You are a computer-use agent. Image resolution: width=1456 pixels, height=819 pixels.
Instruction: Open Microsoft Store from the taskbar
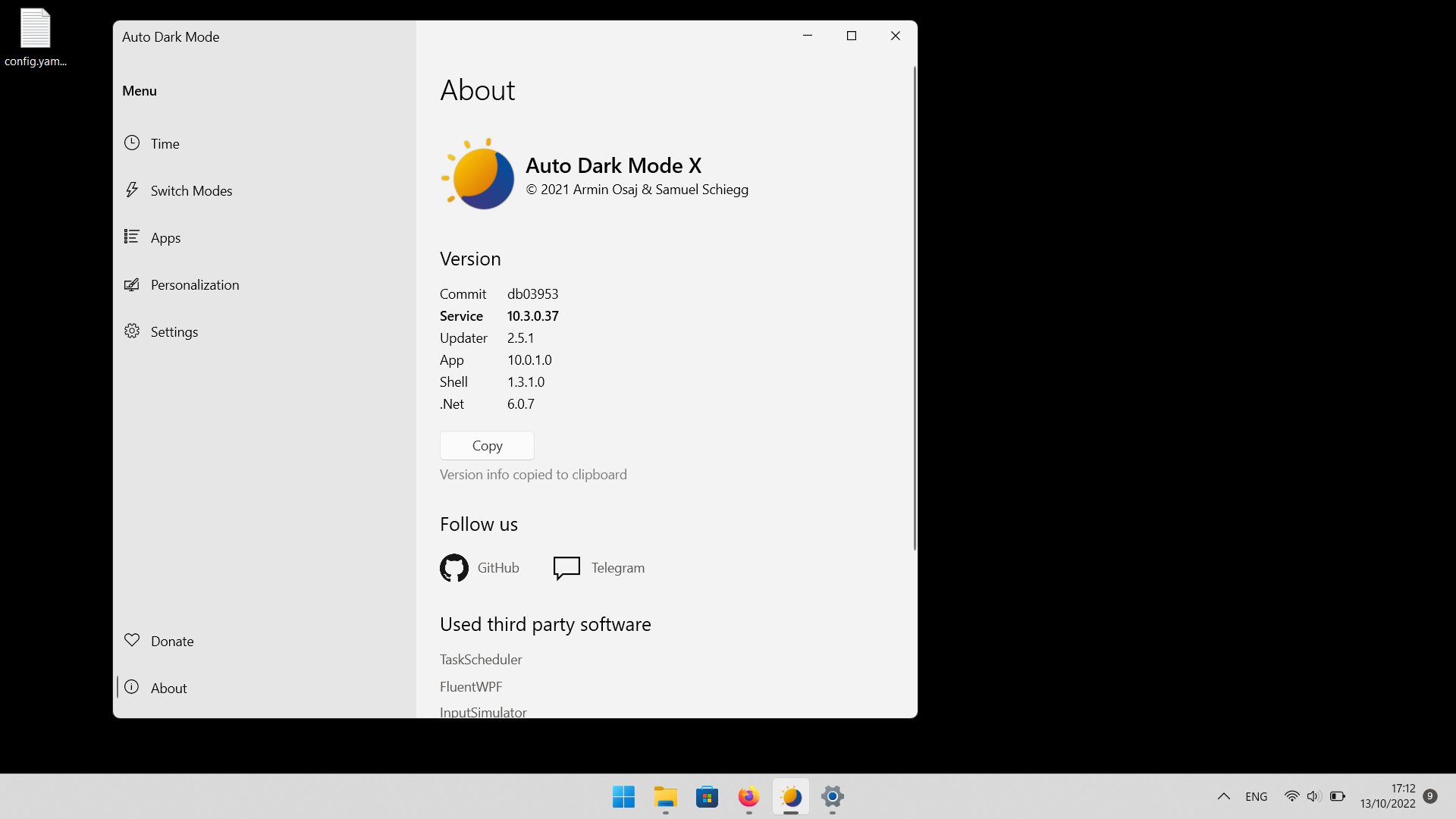tap(707, 796)
